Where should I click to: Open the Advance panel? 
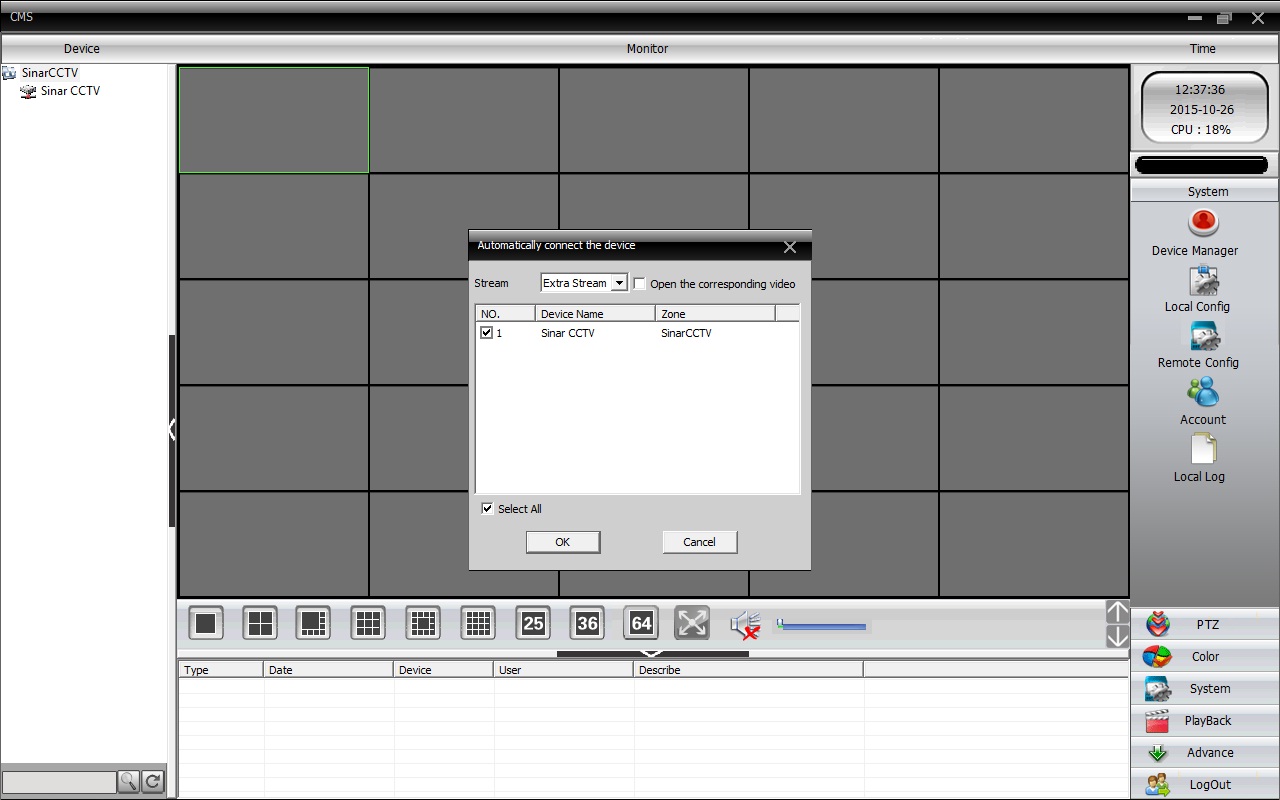coord(1205,752)
